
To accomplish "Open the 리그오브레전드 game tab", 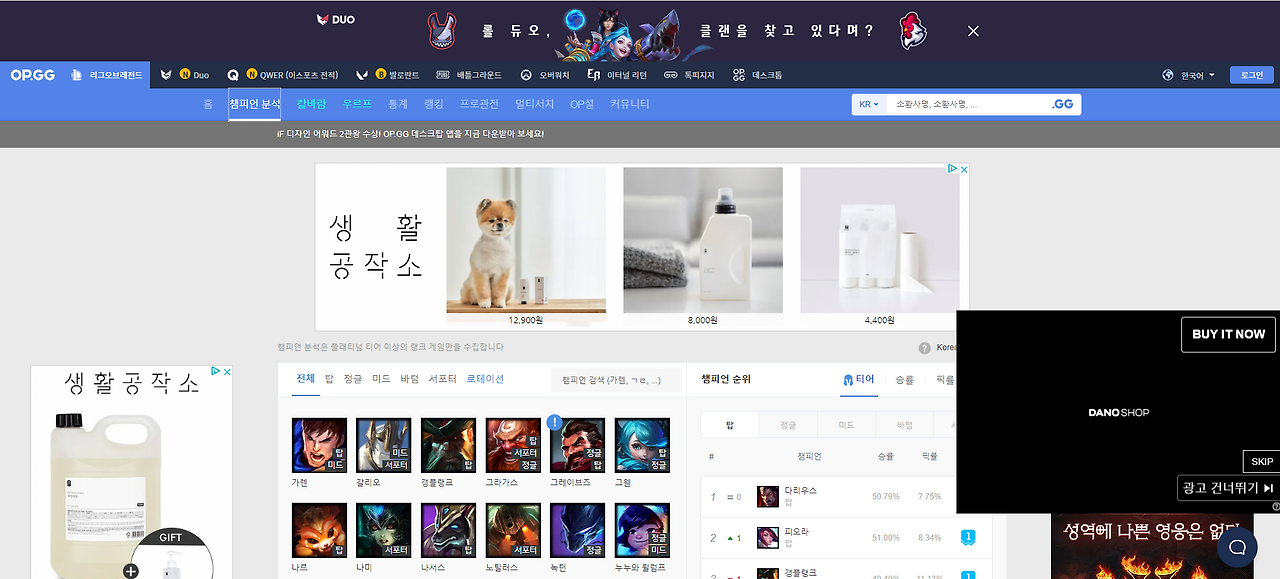I will [108, 75].
